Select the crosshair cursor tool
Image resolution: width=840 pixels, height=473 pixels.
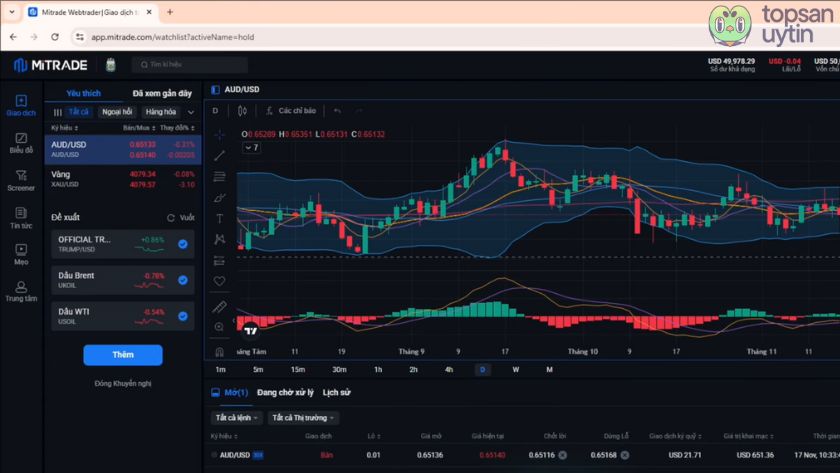[x=219, y=135]
